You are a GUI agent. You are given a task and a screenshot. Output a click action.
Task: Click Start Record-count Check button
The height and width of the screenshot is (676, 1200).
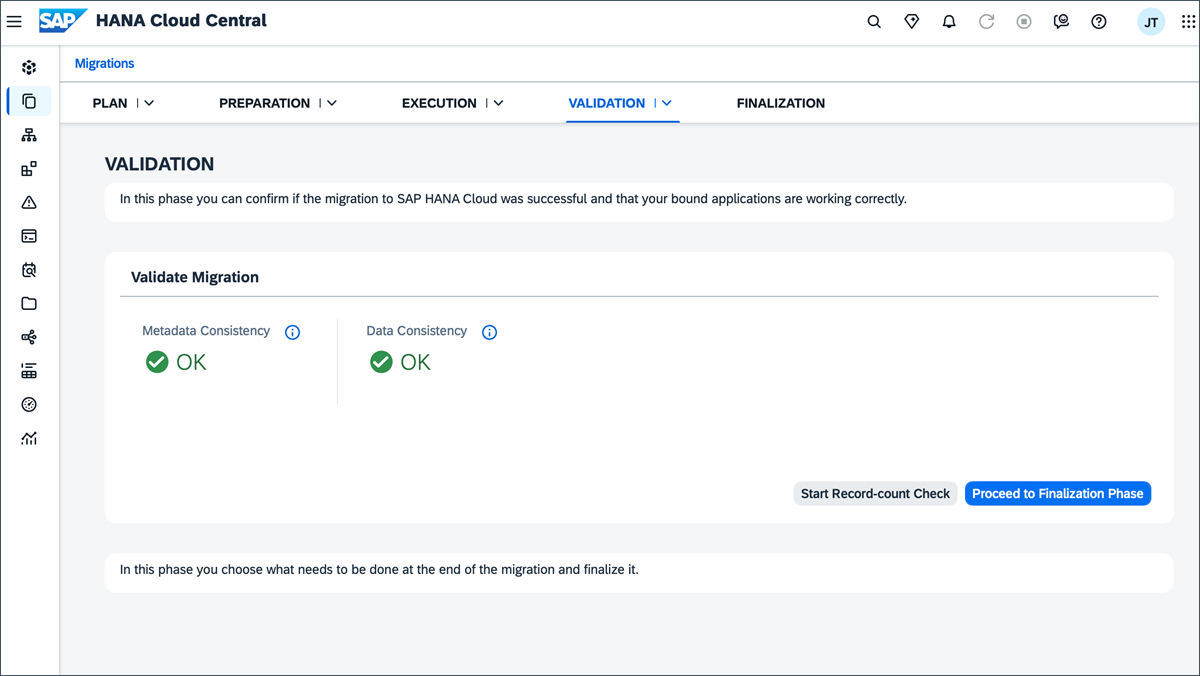(875, 493)
